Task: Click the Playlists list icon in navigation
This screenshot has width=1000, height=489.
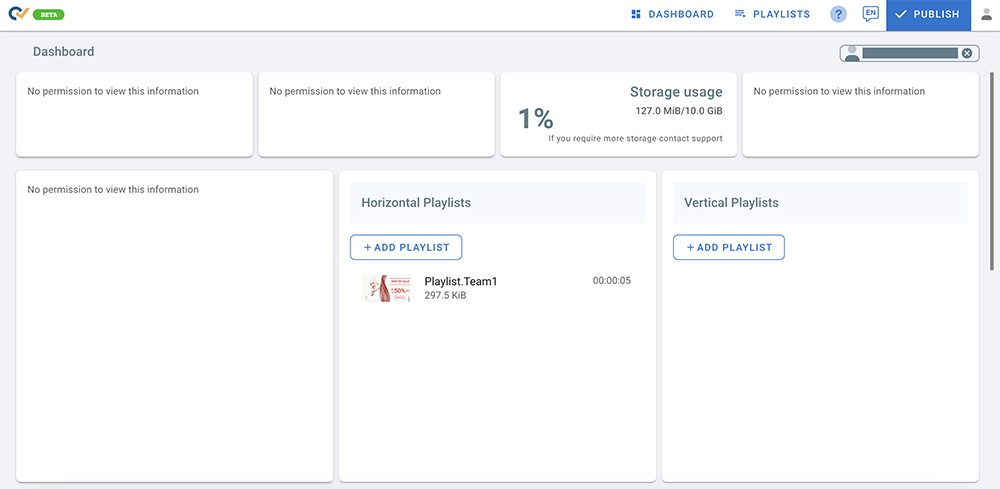Action: pos(740,14)
